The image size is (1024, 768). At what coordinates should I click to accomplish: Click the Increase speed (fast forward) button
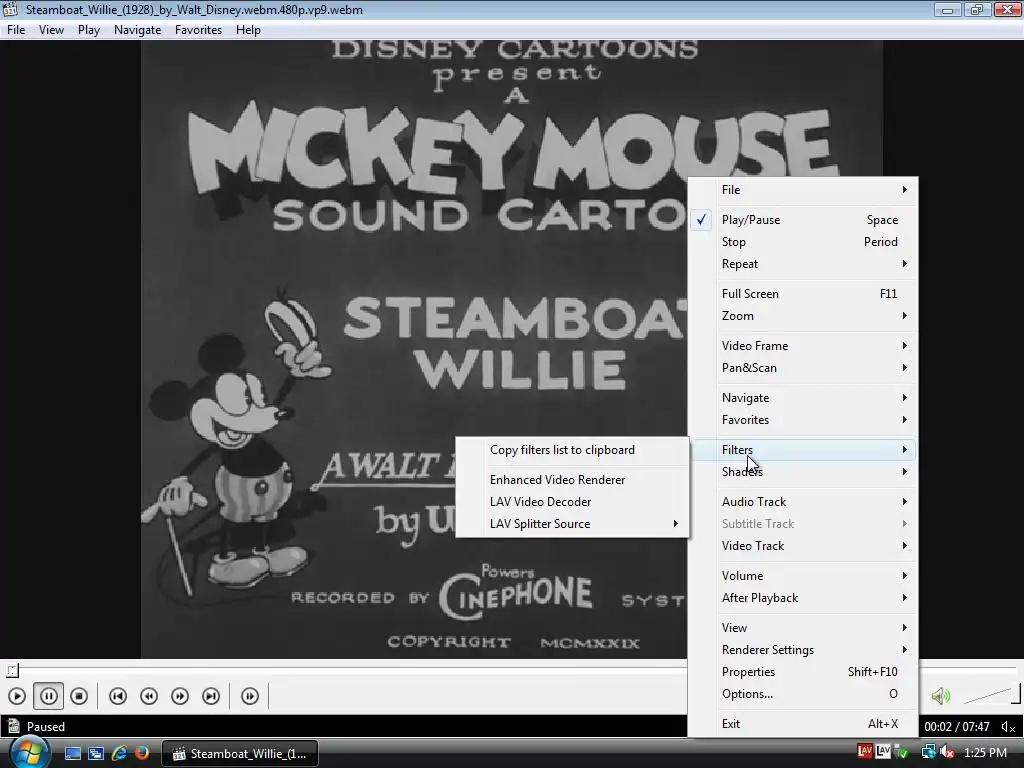coord(180,696)
